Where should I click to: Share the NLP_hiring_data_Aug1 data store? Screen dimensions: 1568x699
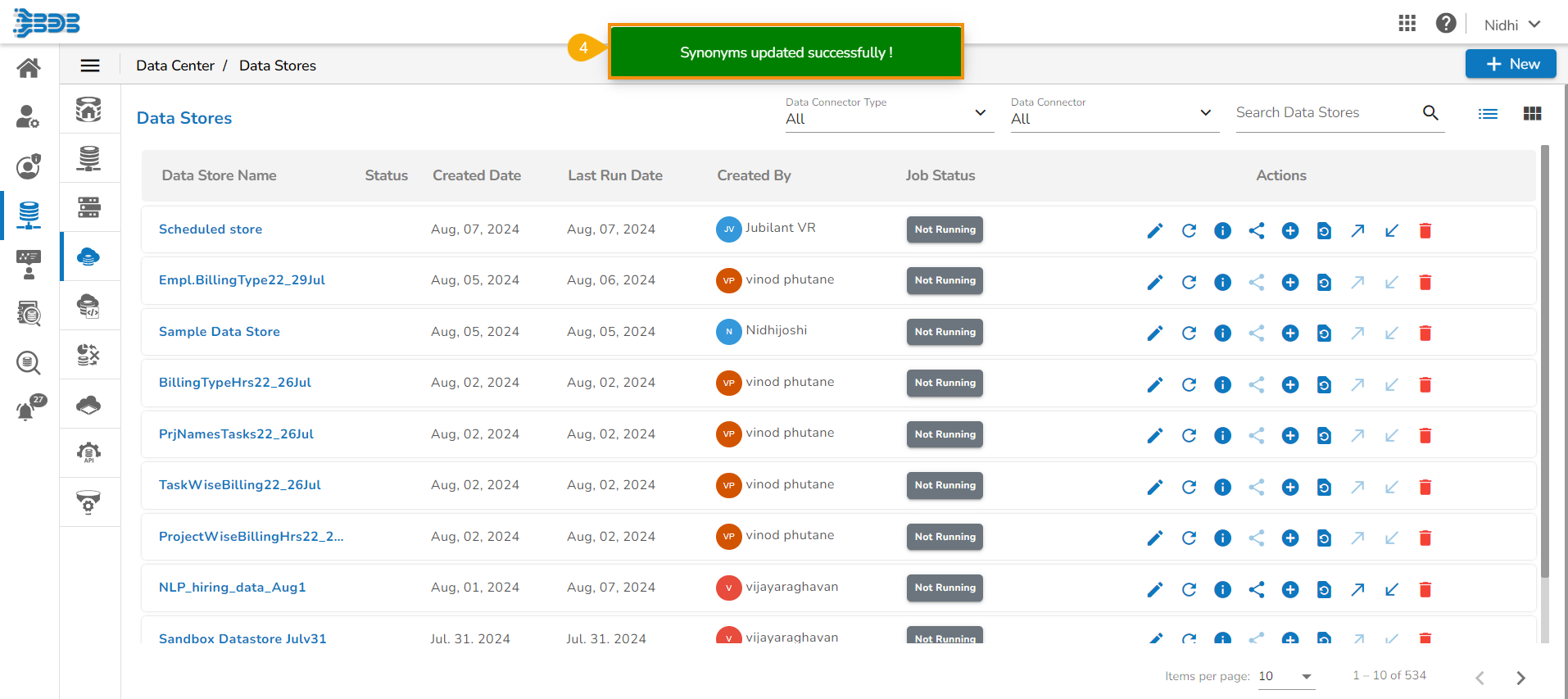click(x=1256, y=590)
